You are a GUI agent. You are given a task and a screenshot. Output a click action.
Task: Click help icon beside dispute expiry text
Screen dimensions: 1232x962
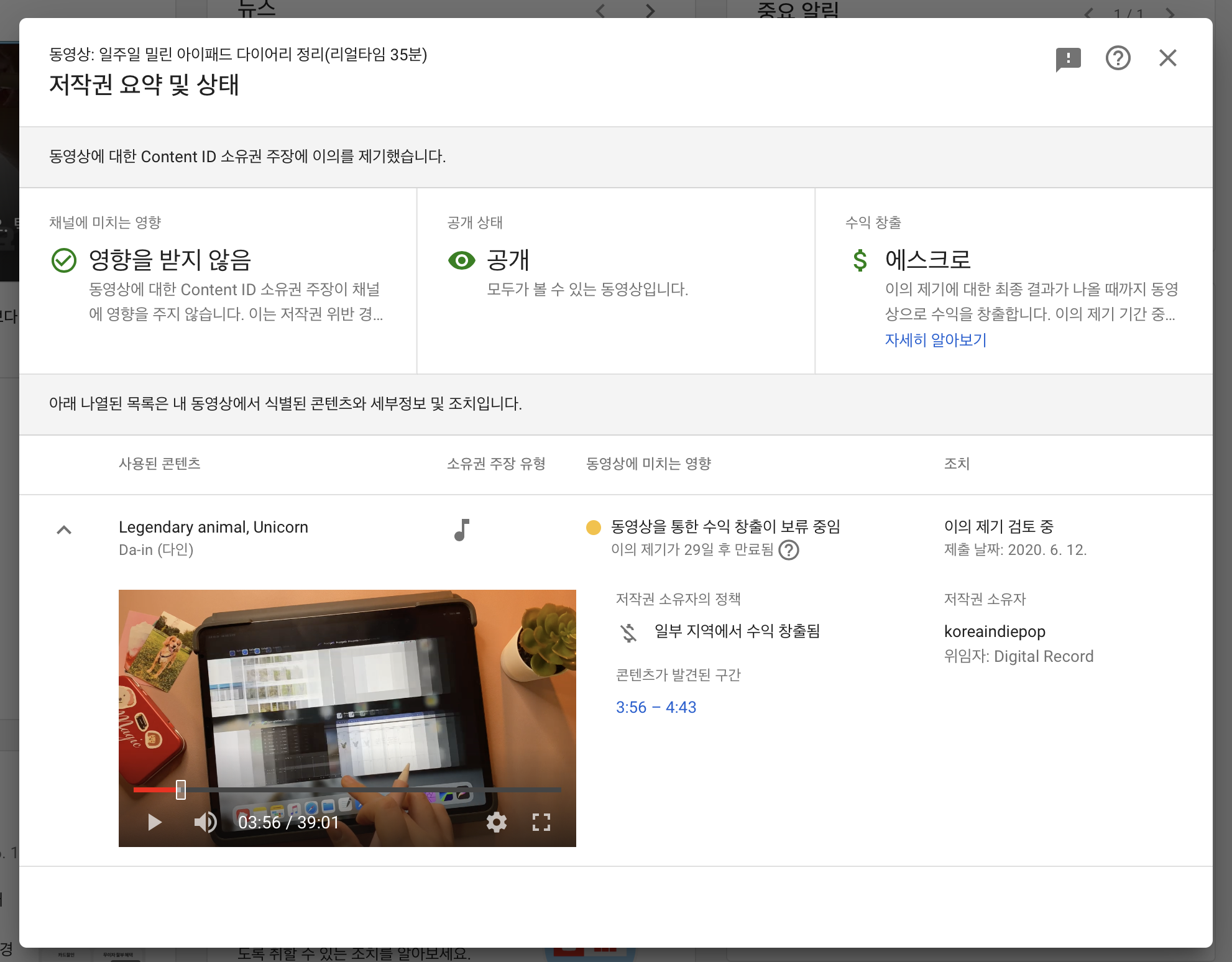pos(789,550)
